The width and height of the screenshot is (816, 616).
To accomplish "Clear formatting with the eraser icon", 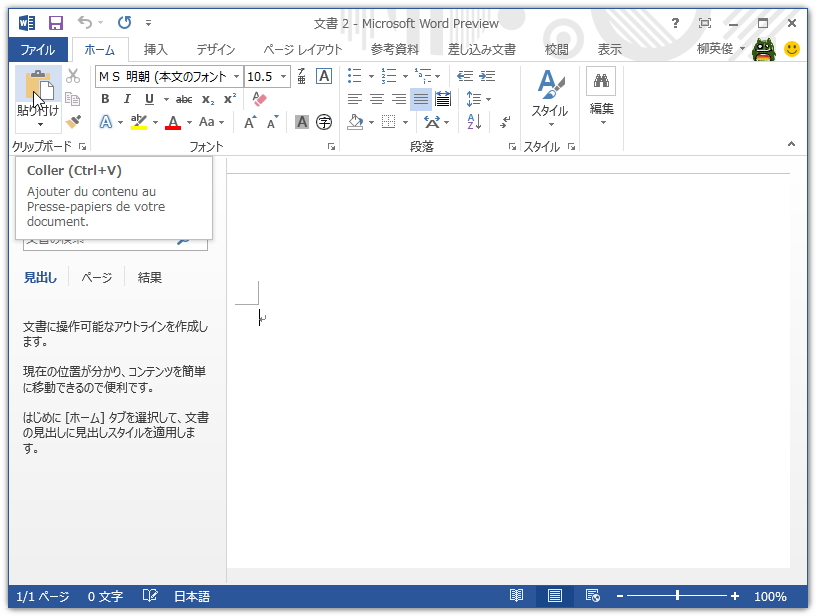I will tap(257, 99).
